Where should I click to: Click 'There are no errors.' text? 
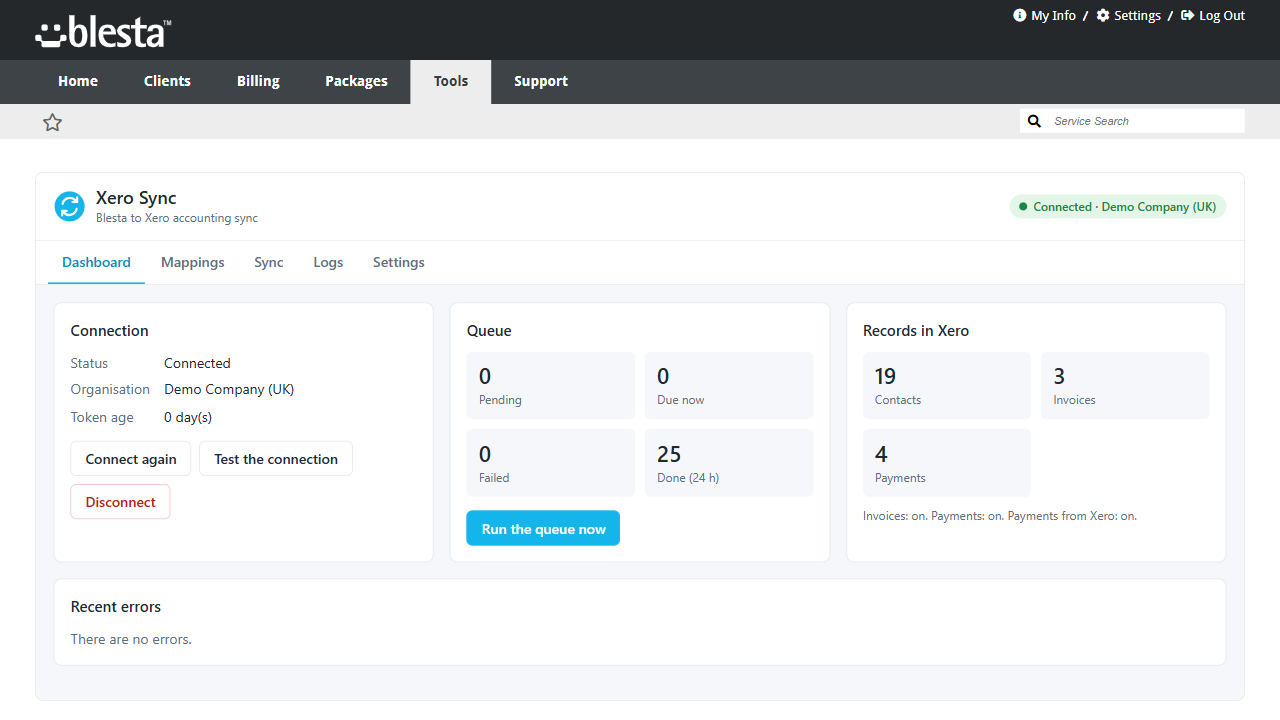[131, 639]
